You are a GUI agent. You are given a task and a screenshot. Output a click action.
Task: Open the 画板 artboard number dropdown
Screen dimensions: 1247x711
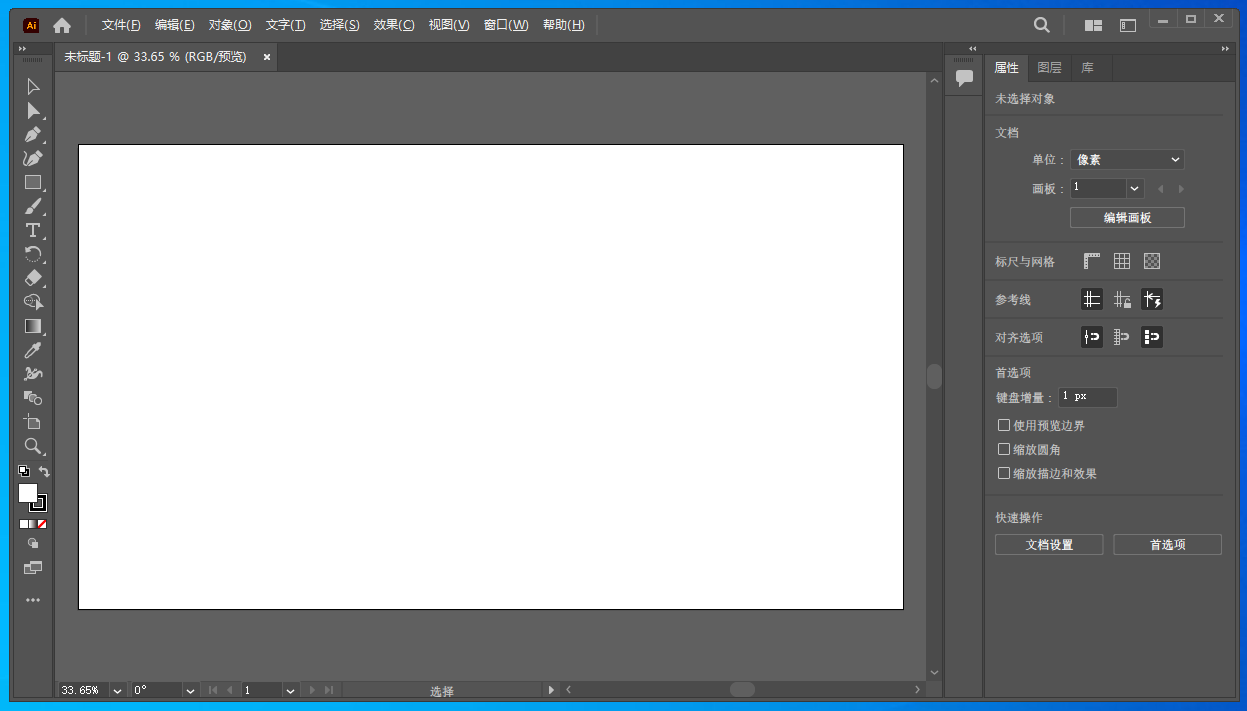click(1134, 188)
